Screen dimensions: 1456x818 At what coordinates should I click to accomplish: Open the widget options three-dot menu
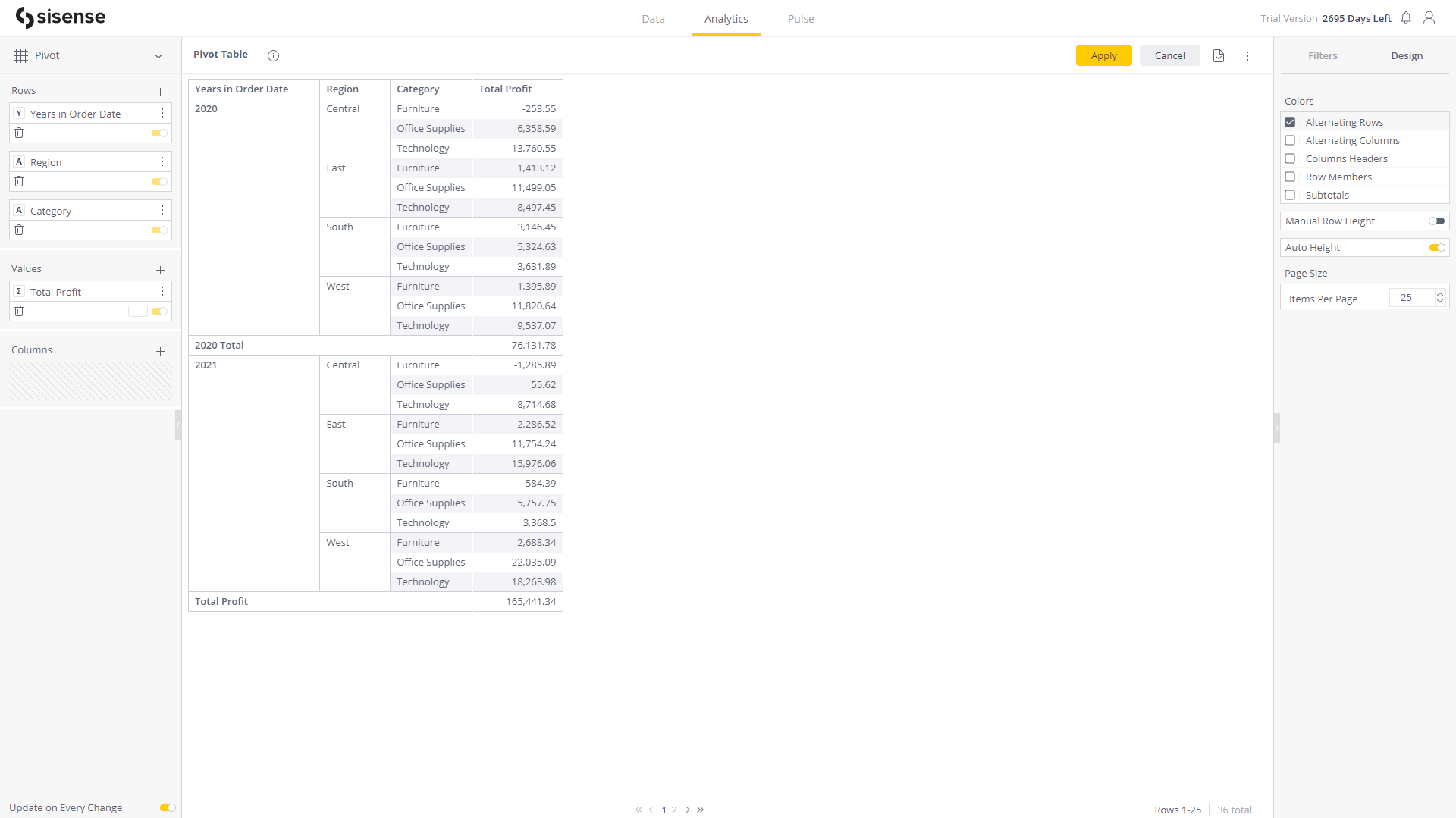tap(1247, 55)
